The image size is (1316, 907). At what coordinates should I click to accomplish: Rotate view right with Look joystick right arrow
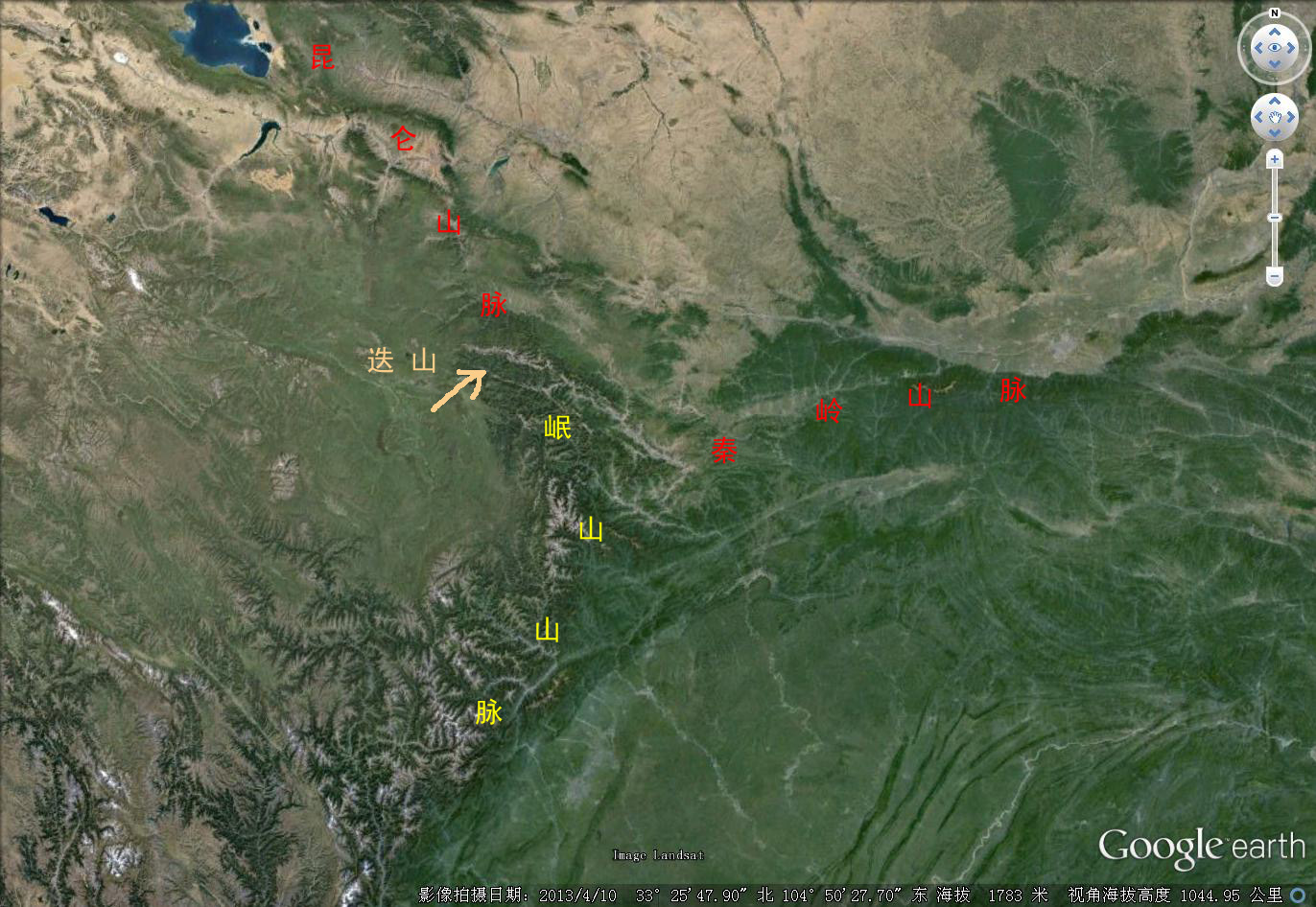point(1291,48)
